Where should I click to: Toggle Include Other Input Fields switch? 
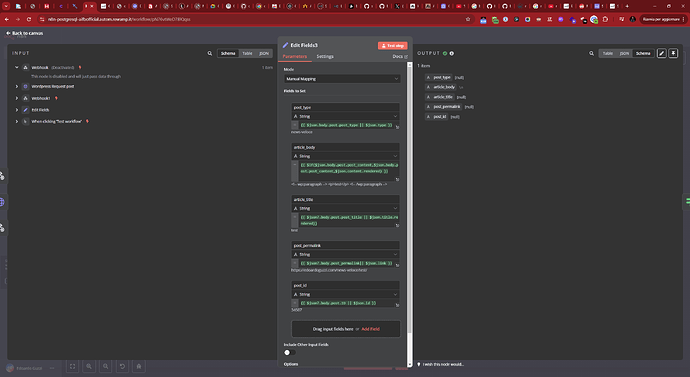(x=290, y=352)
